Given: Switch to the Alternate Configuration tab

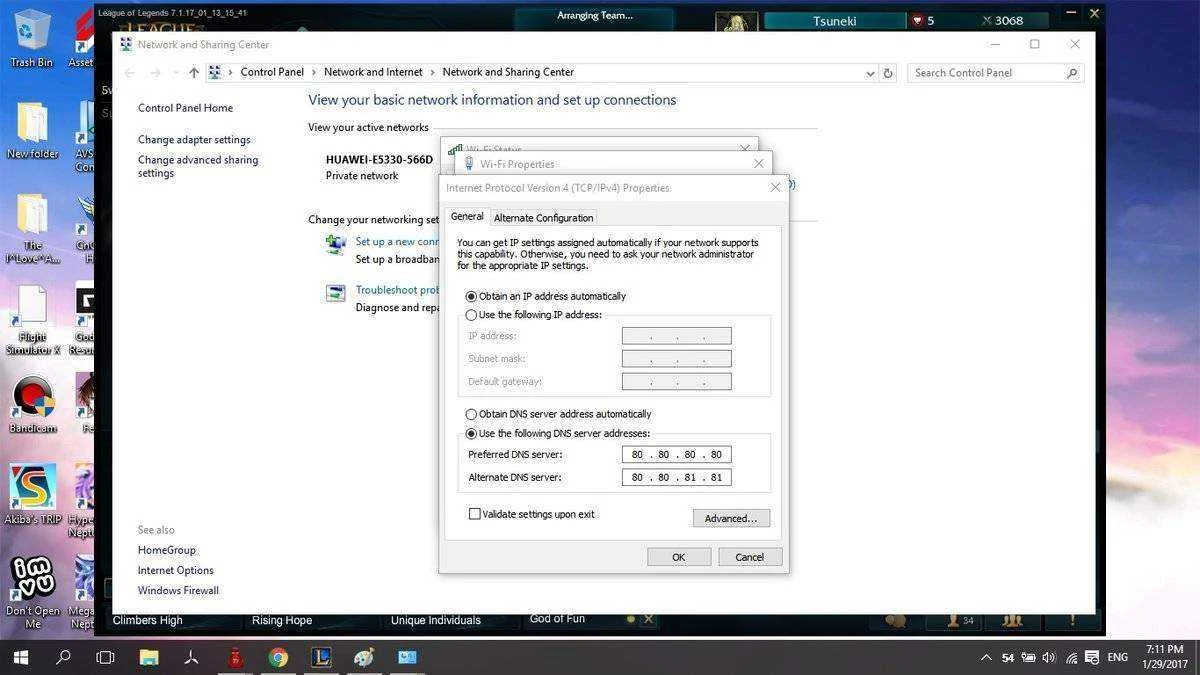Looking at the screenshot, I should click(x=544, y=217).
